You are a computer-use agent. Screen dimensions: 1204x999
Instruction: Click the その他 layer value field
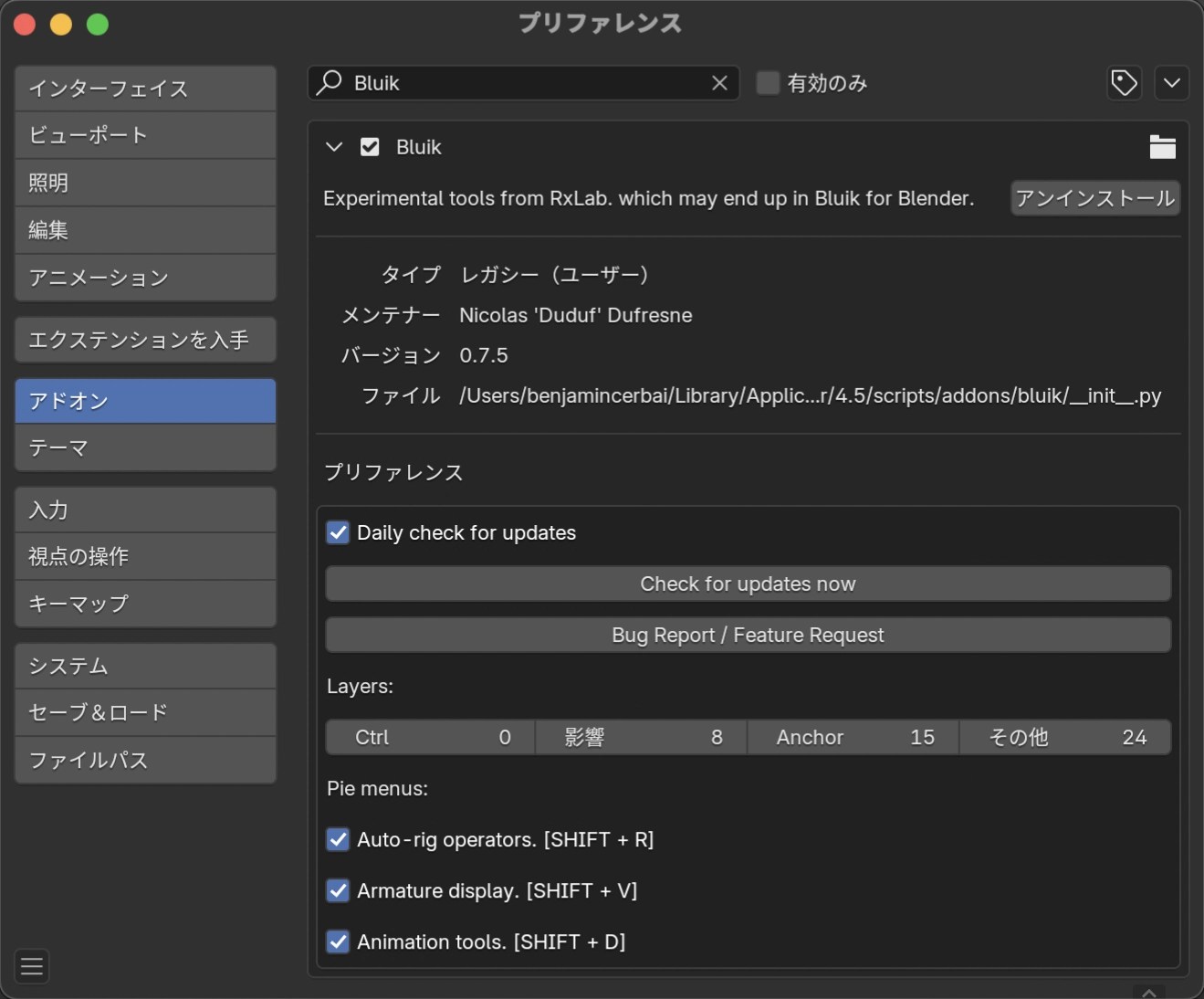click(1065, 737)
